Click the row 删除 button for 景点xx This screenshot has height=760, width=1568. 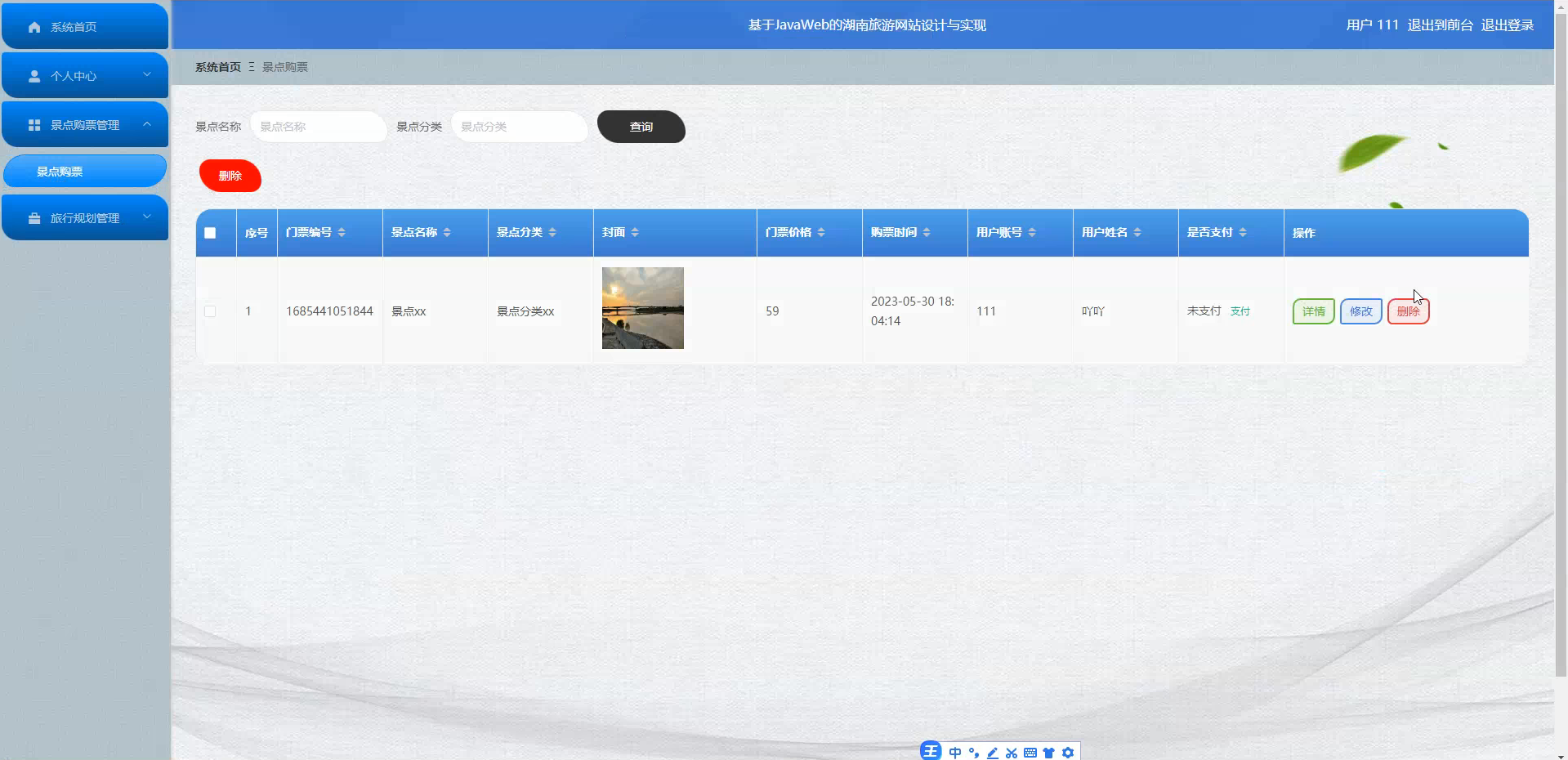[x=1409, y=311]
